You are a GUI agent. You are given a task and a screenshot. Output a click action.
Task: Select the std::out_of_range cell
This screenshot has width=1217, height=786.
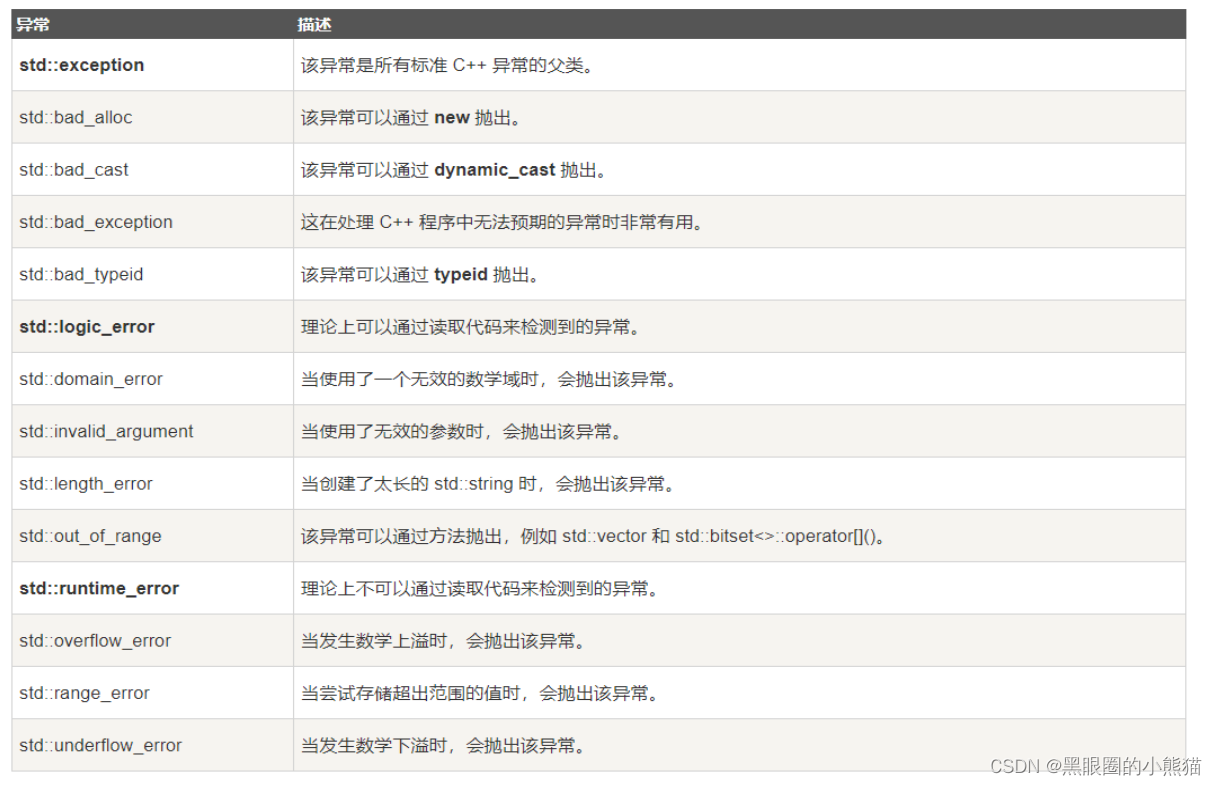click(x=152, y=536)
